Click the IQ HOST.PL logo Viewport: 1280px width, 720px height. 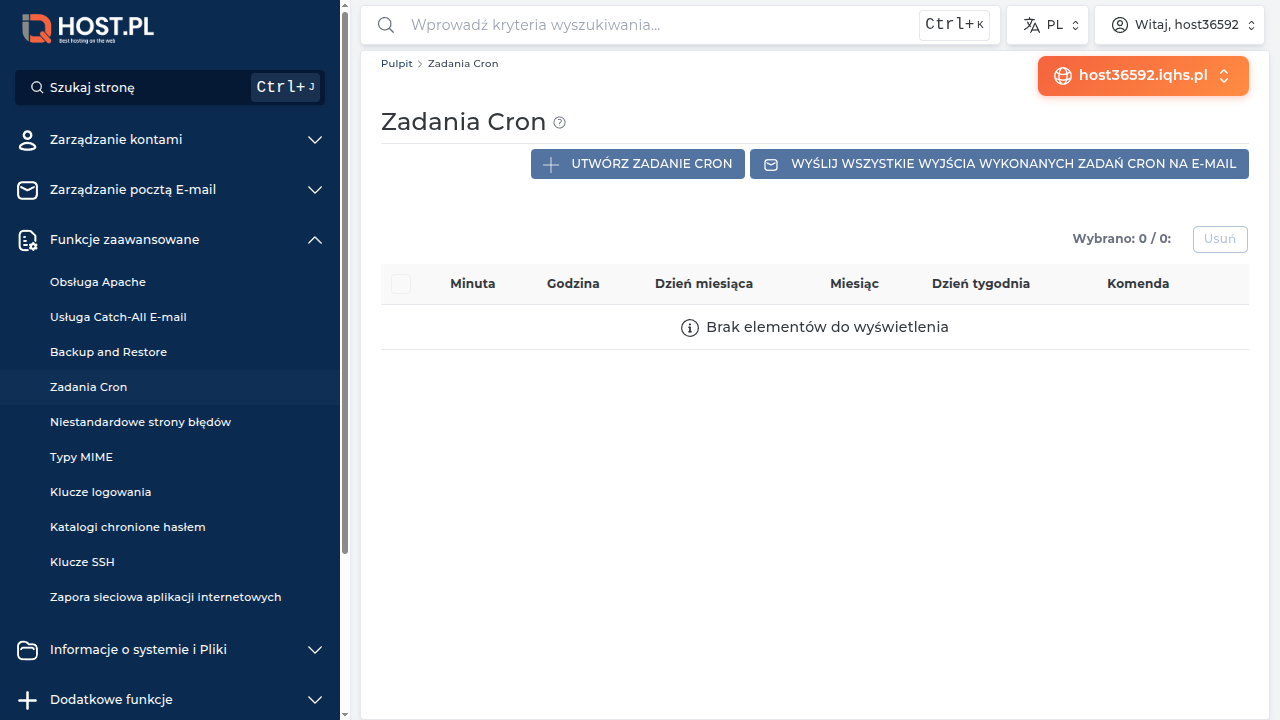pos(88,27)
